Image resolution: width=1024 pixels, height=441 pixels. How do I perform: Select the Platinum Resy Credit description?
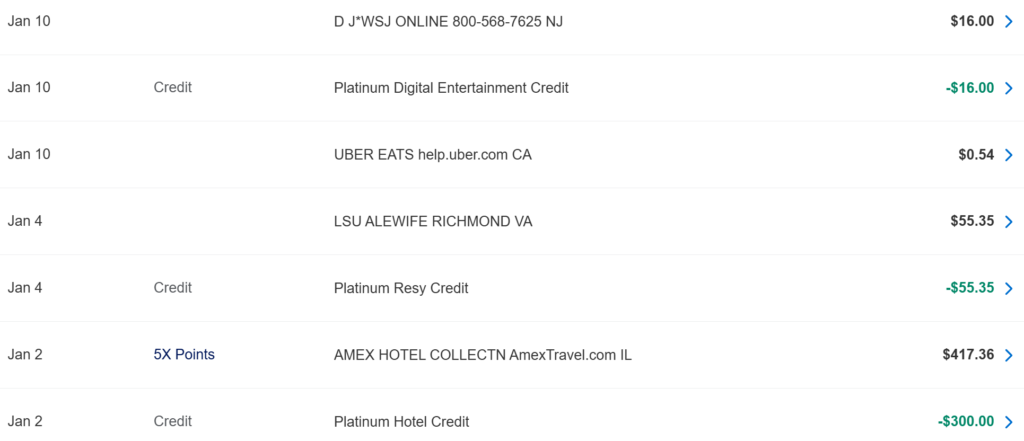point(401,289)
